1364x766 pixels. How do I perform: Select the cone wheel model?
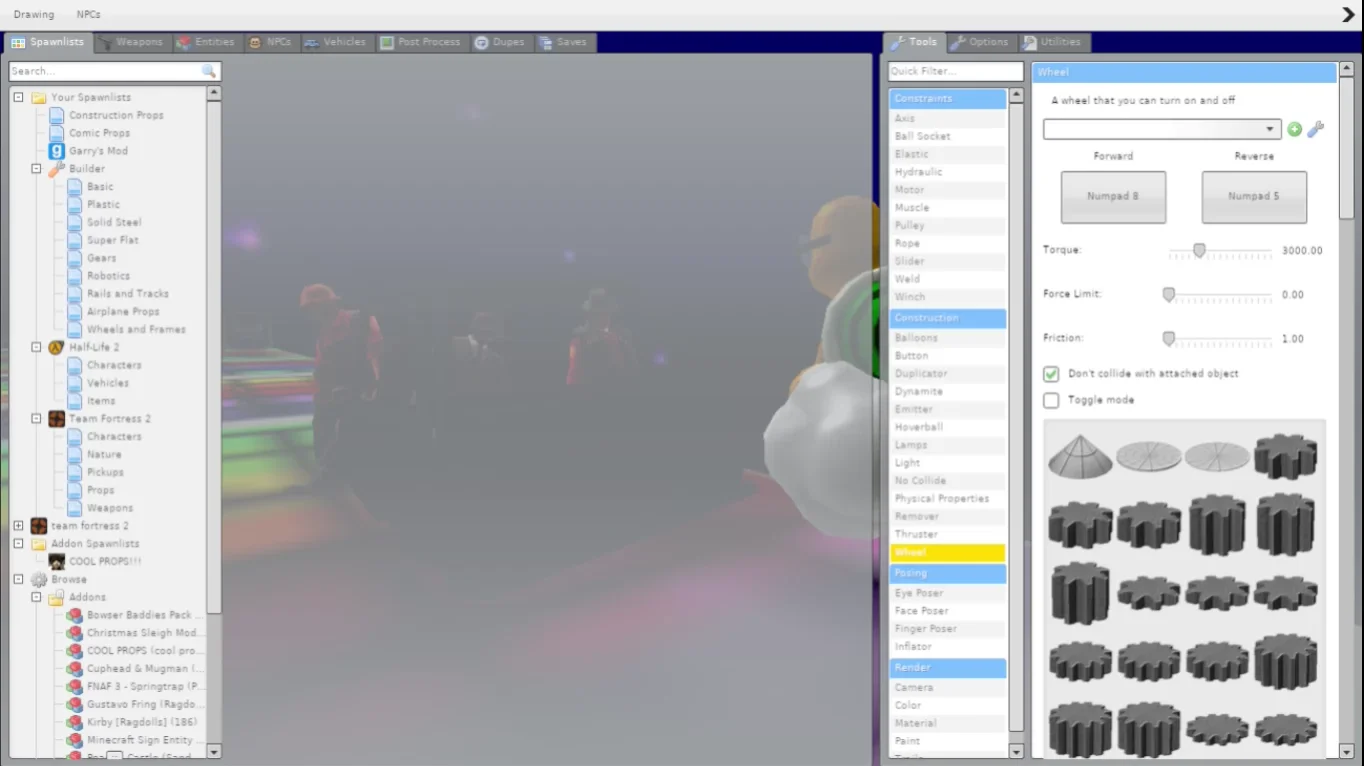[1081, 456]
